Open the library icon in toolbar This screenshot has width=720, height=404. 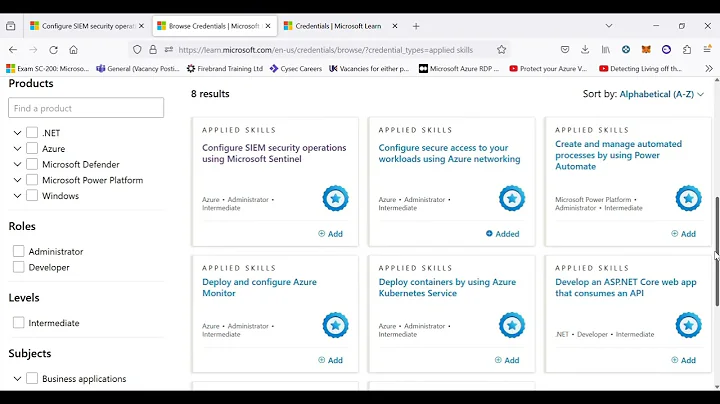(x=606, y=50)
